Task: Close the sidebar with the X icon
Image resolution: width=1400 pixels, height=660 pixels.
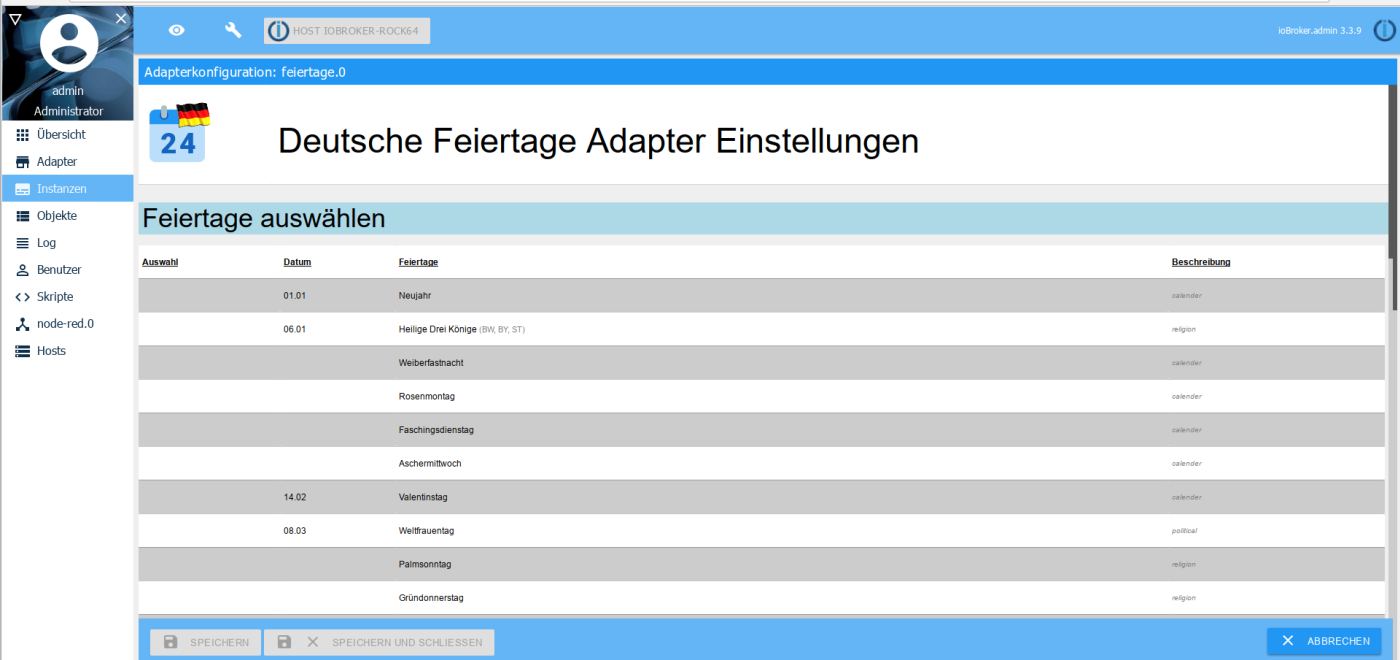Action: [x=121, y=18]
